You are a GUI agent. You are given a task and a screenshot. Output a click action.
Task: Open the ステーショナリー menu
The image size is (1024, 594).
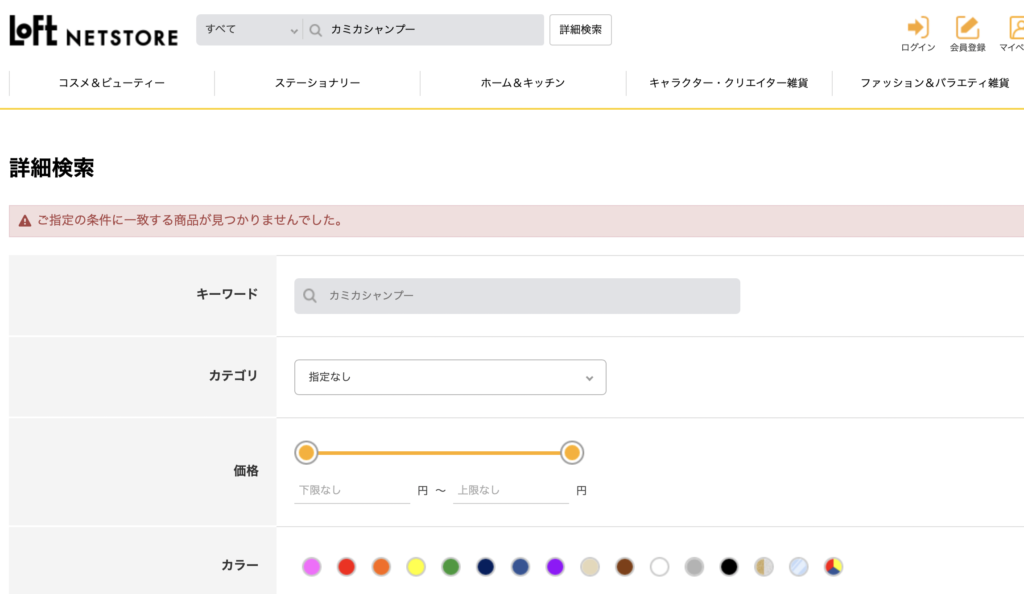pos(317,83)
